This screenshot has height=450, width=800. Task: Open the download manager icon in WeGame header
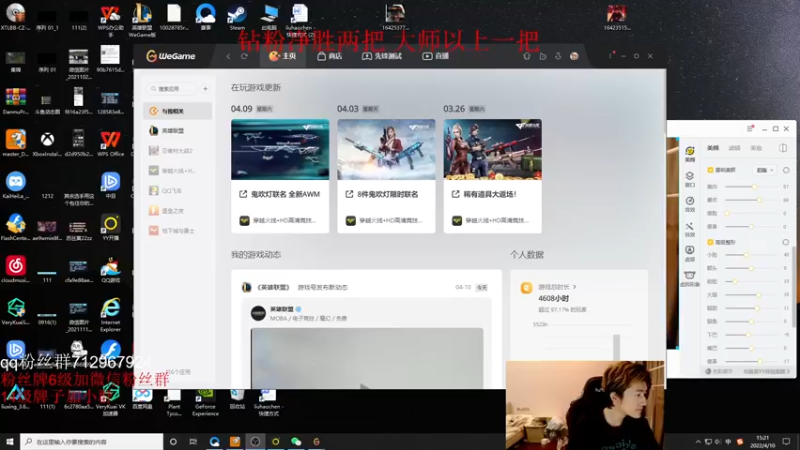coord(558,56)
